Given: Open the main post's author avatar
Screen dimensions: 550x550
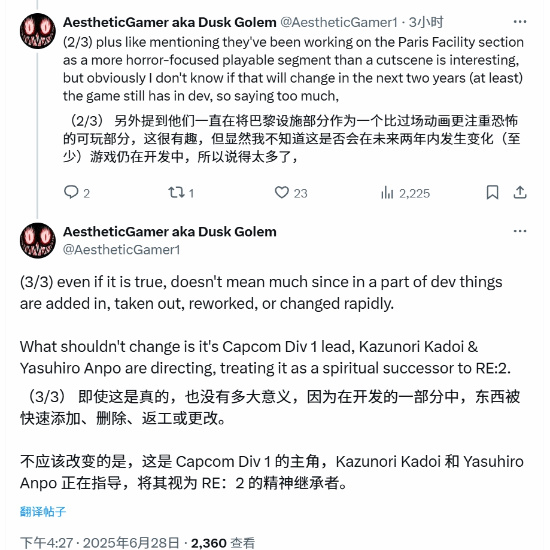Looking at the screenshot, I should click(38, 241).
